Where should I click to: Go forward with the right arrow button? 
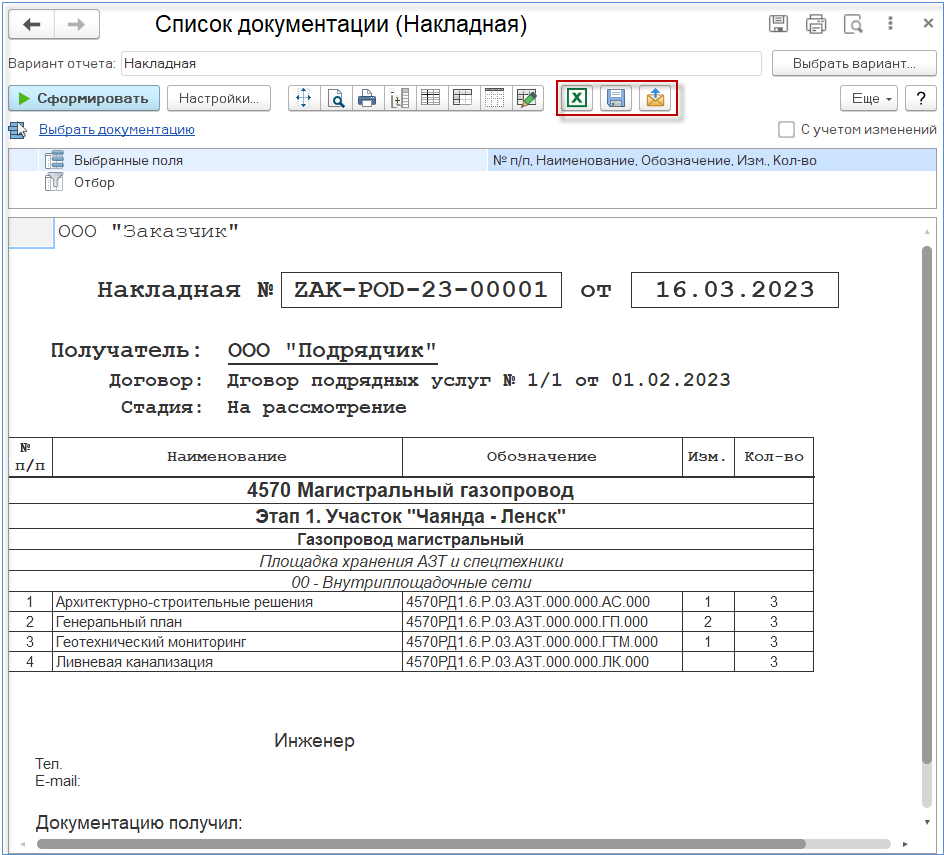(76, 25)
